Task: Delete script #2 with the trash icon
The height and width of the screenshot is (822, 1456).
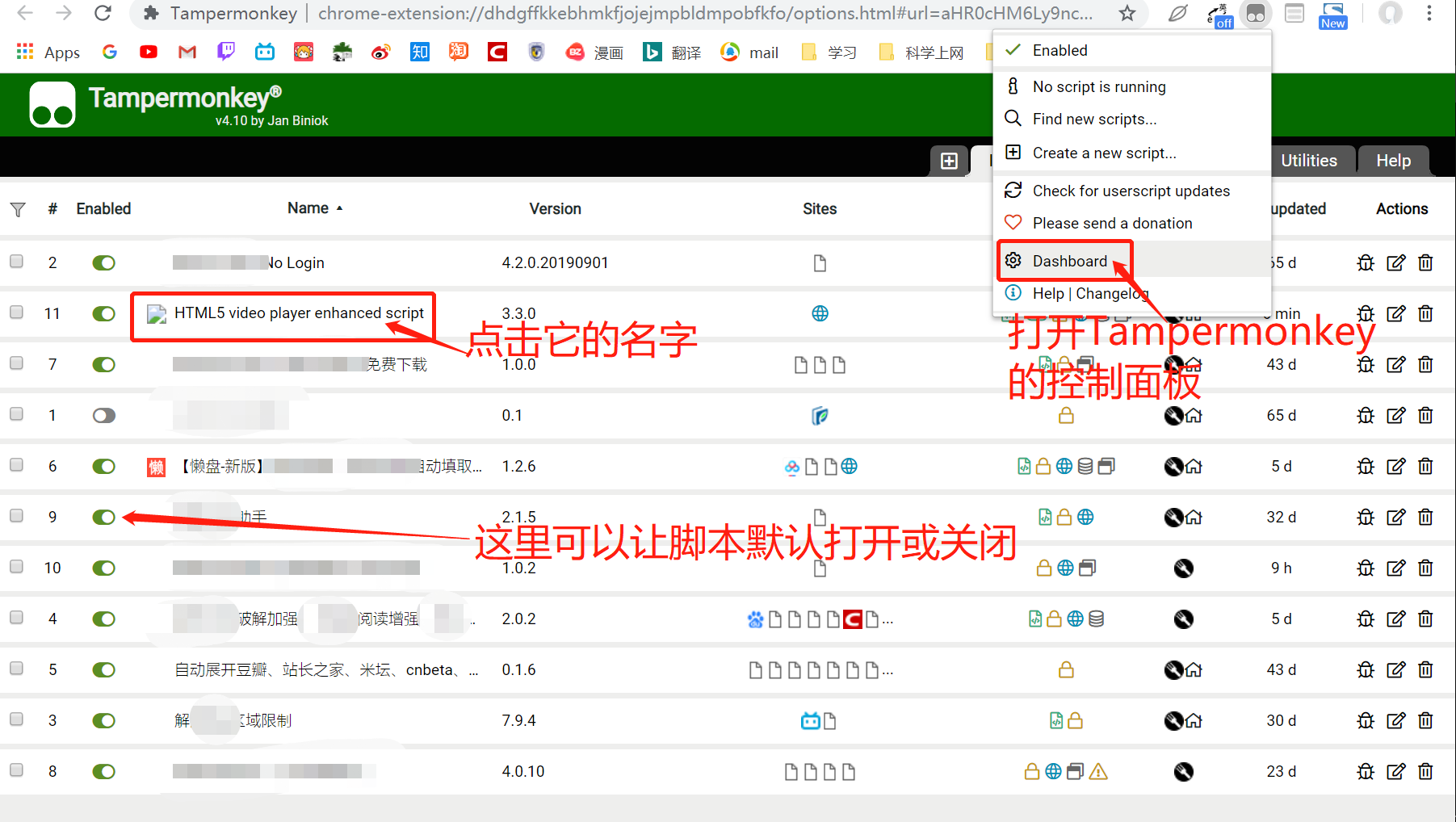Action: [1425, 262]
